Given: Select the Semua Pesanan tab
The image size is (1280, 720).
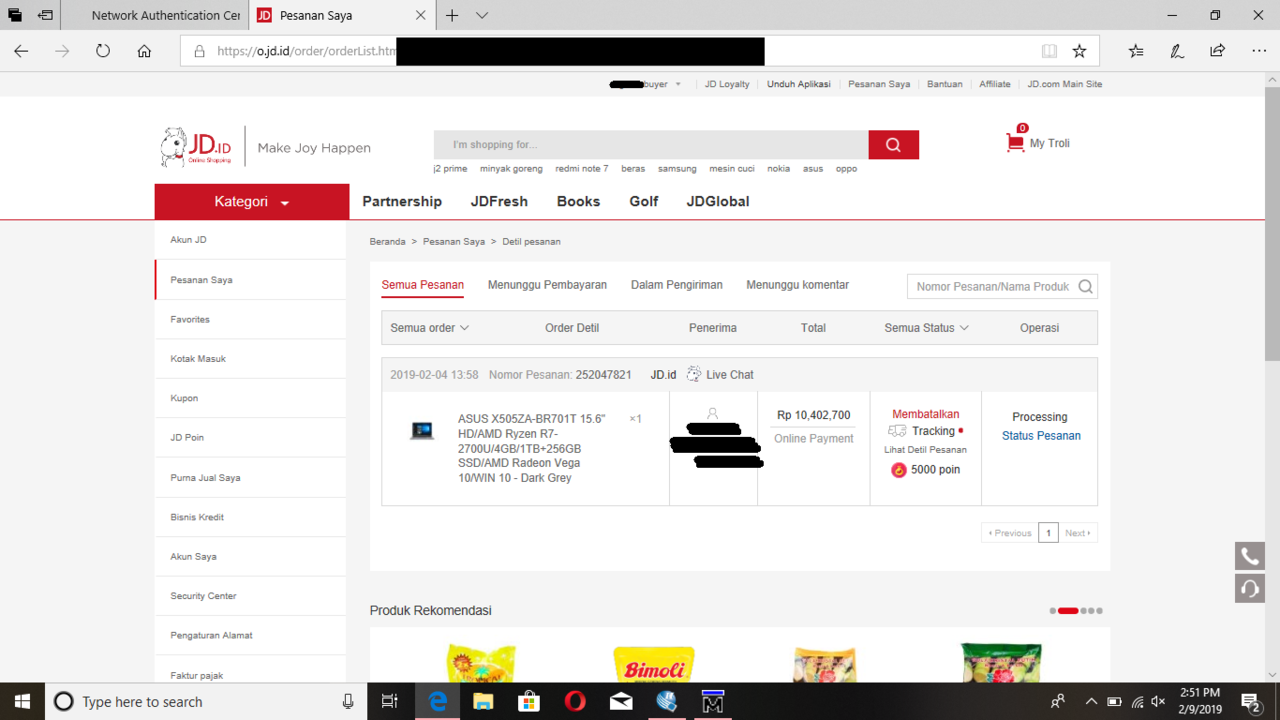Looking at the screenshot, I should tap(423, 285).
